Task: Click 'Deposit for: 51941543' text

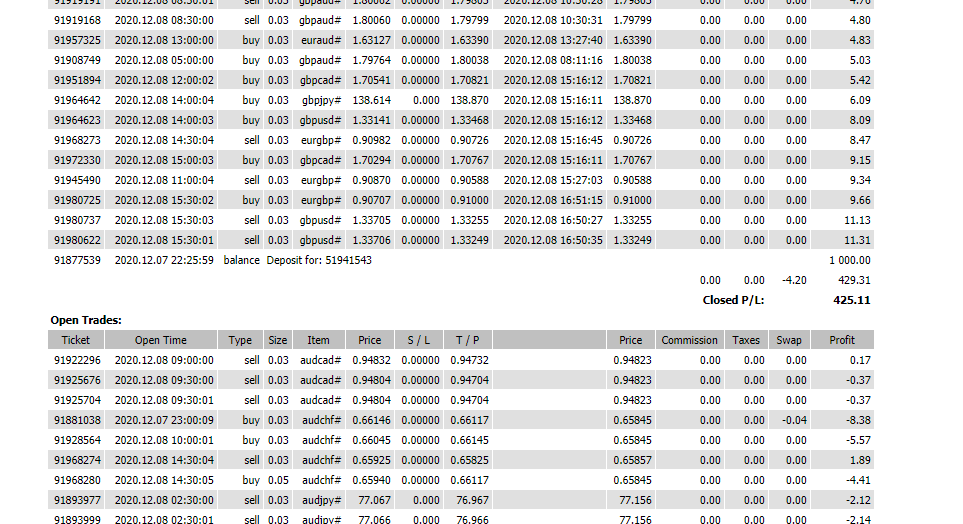Action: coord(319,260)
